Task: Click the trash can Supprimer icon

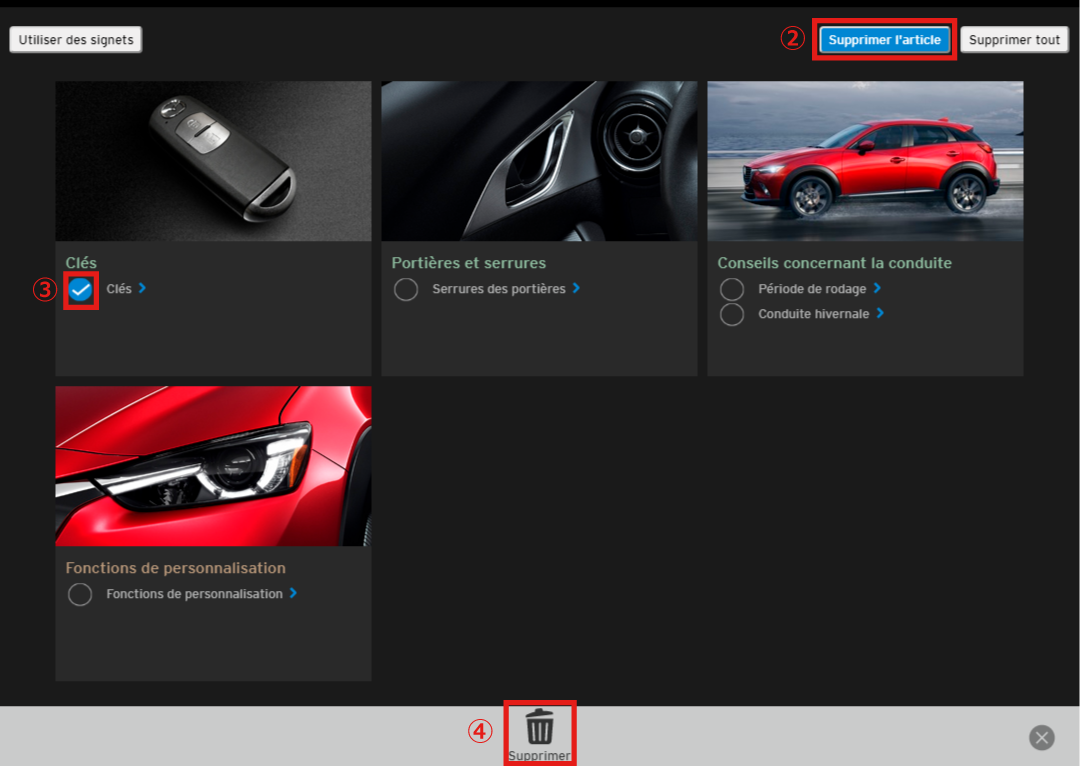Action: pos(539,727)
